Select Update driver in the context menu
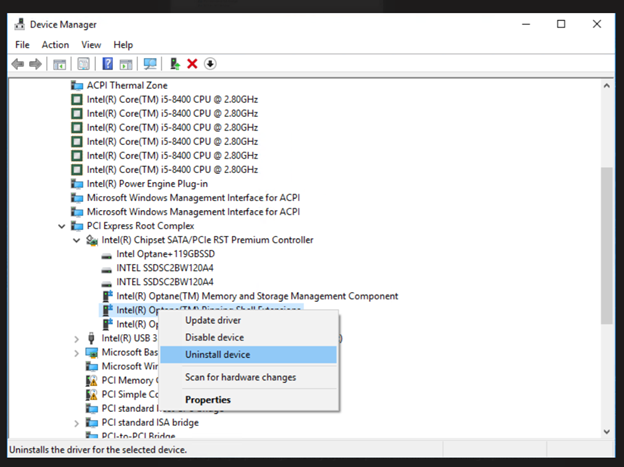 212,320
